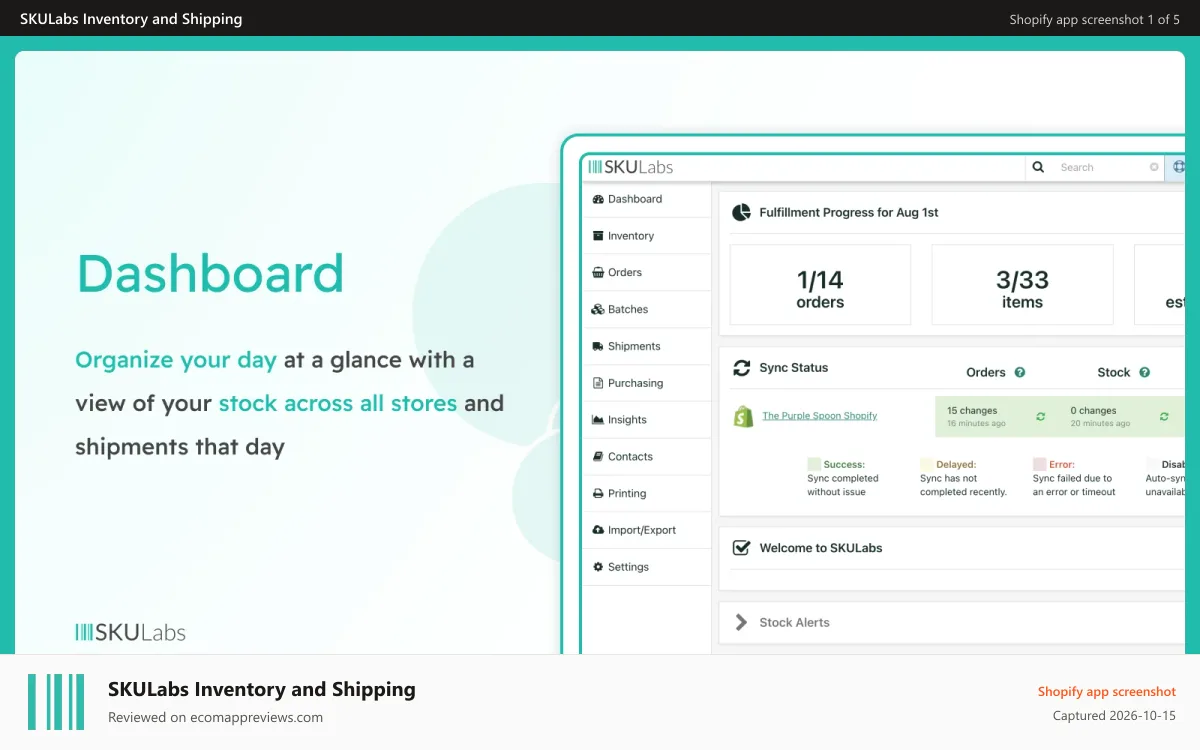
Task: Refresh orders sync for 15 changes
Action: (x=1041, y=416)
